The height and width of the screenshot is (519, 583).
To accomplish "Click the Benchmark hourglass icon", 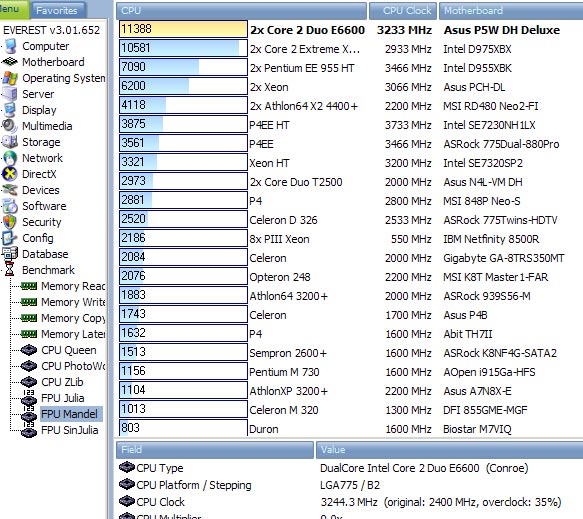I will [x=10, y=270].
